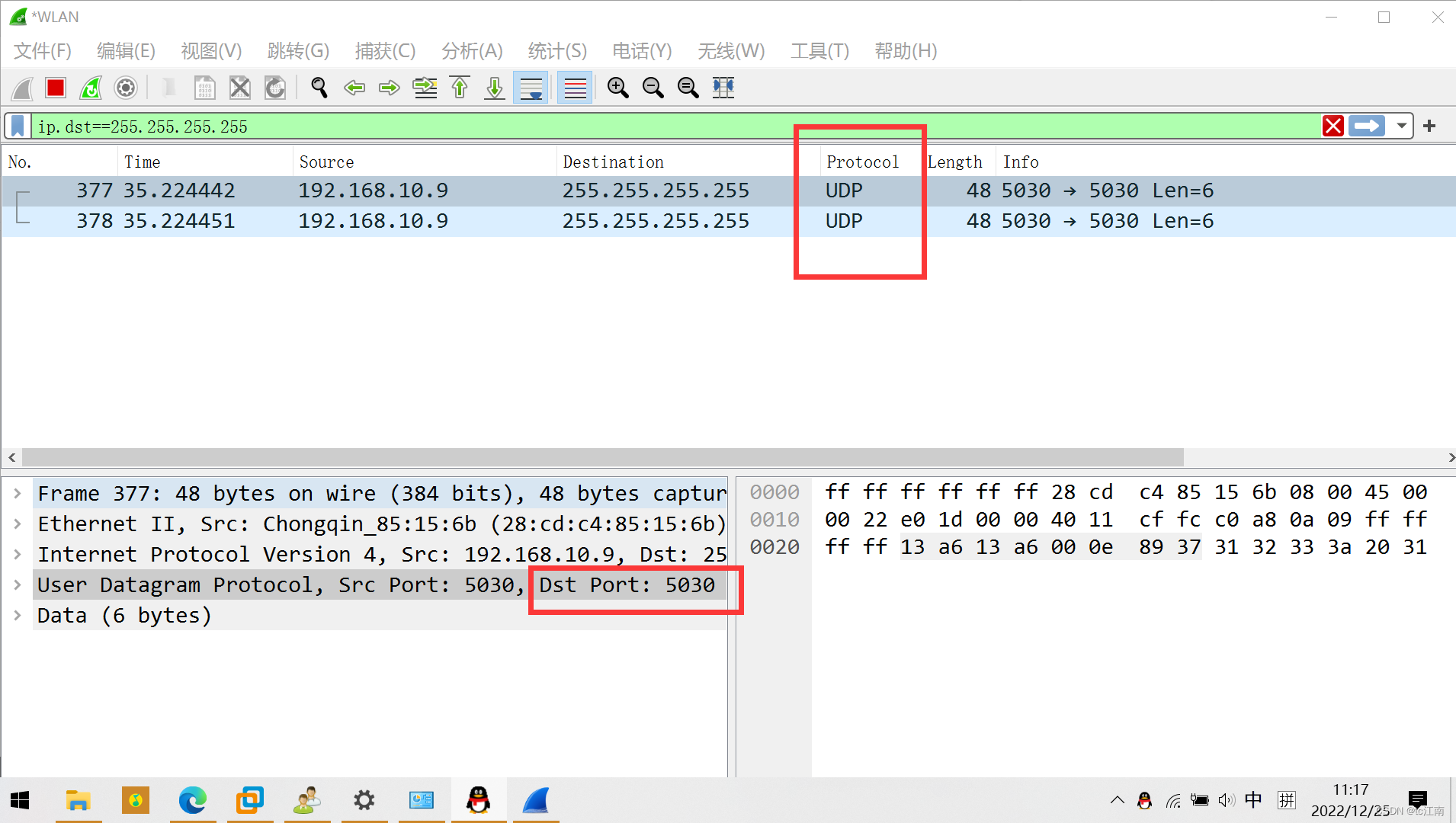Open the capture options dialog
1456x823 pixels.
pyautogui.click(x=125, y=88)
